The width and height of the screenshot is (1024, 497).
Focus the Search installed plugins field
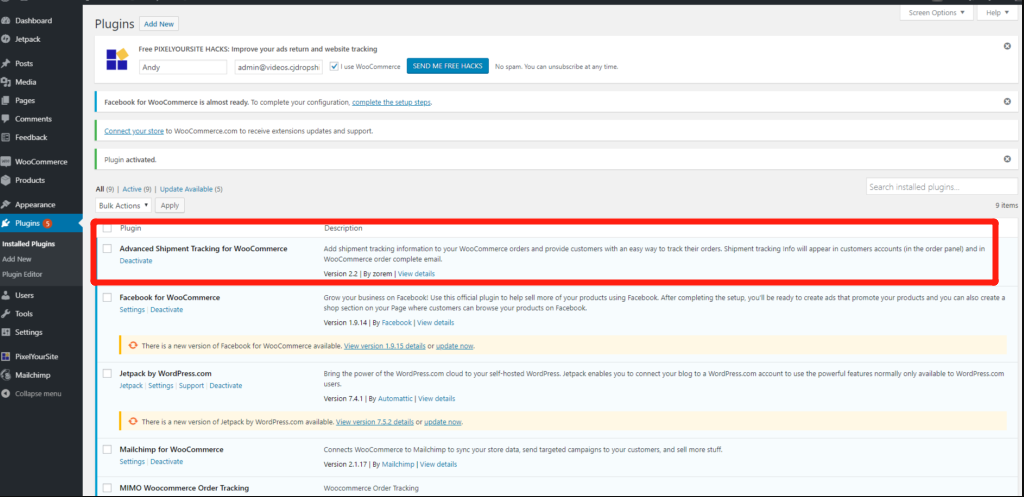coord(942,187)
